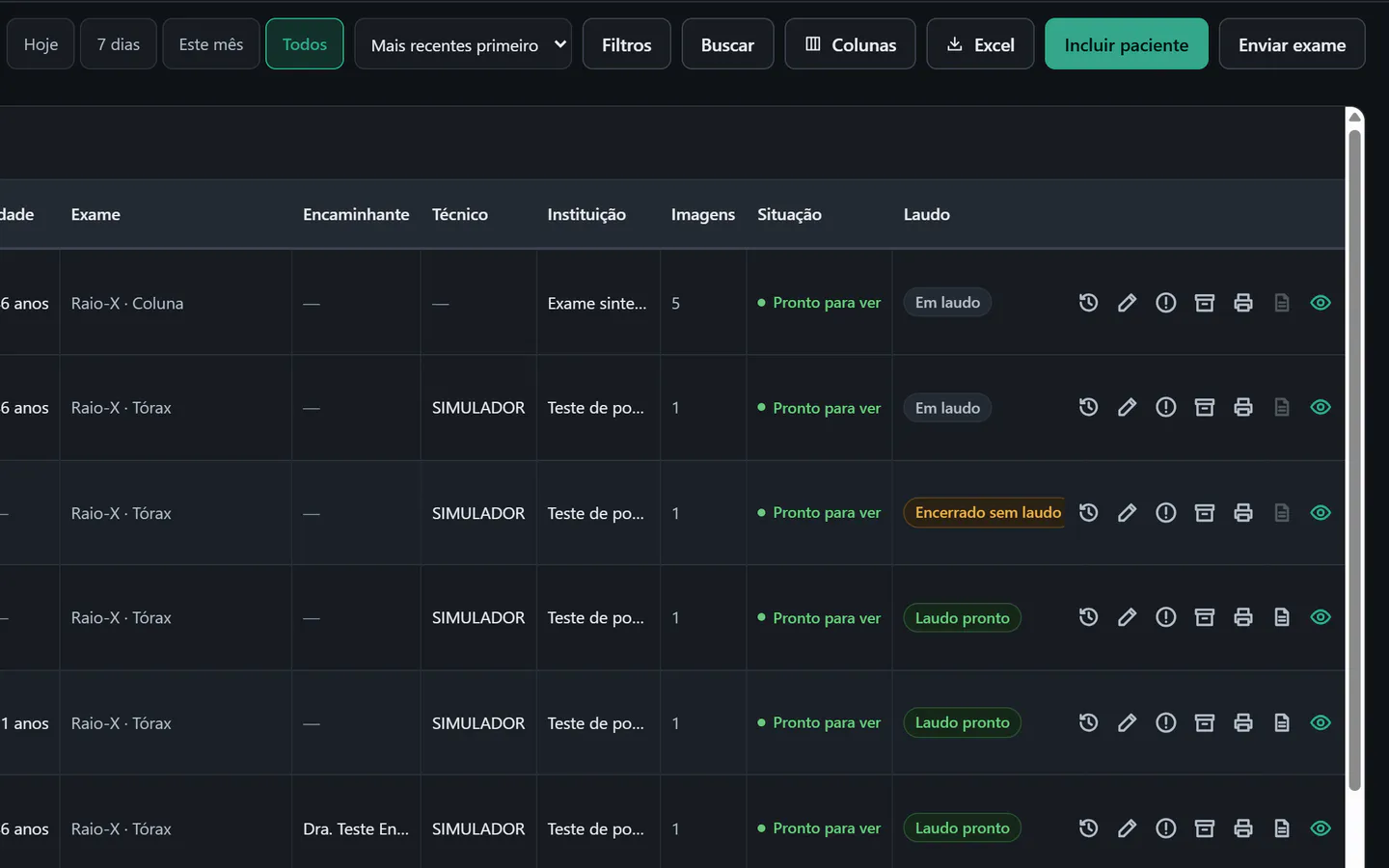Edit the exam in the 1 anos row
The height and width of the screenshot is (868, 1389).
coord(1127,723)
